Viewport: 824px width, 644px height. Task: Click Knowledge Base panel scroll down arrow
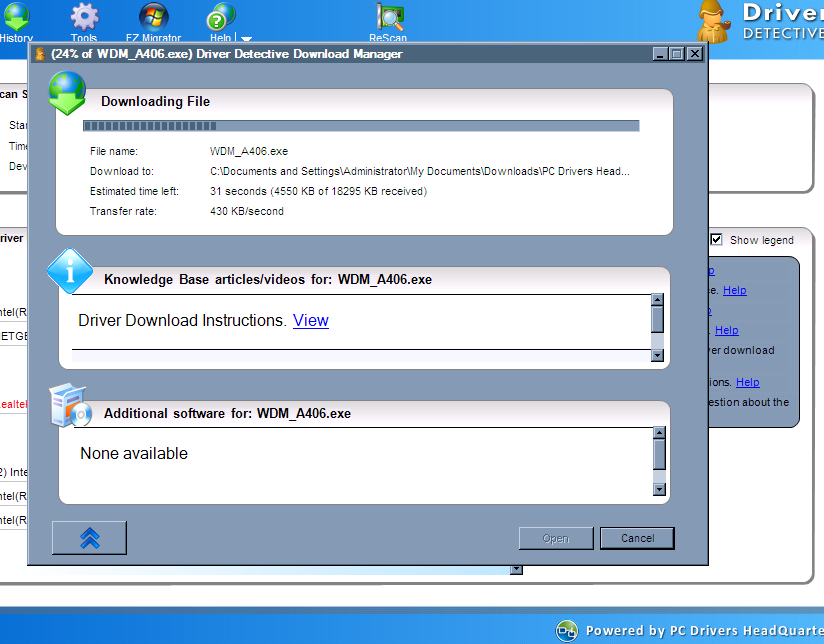click(x=657, y=355)
